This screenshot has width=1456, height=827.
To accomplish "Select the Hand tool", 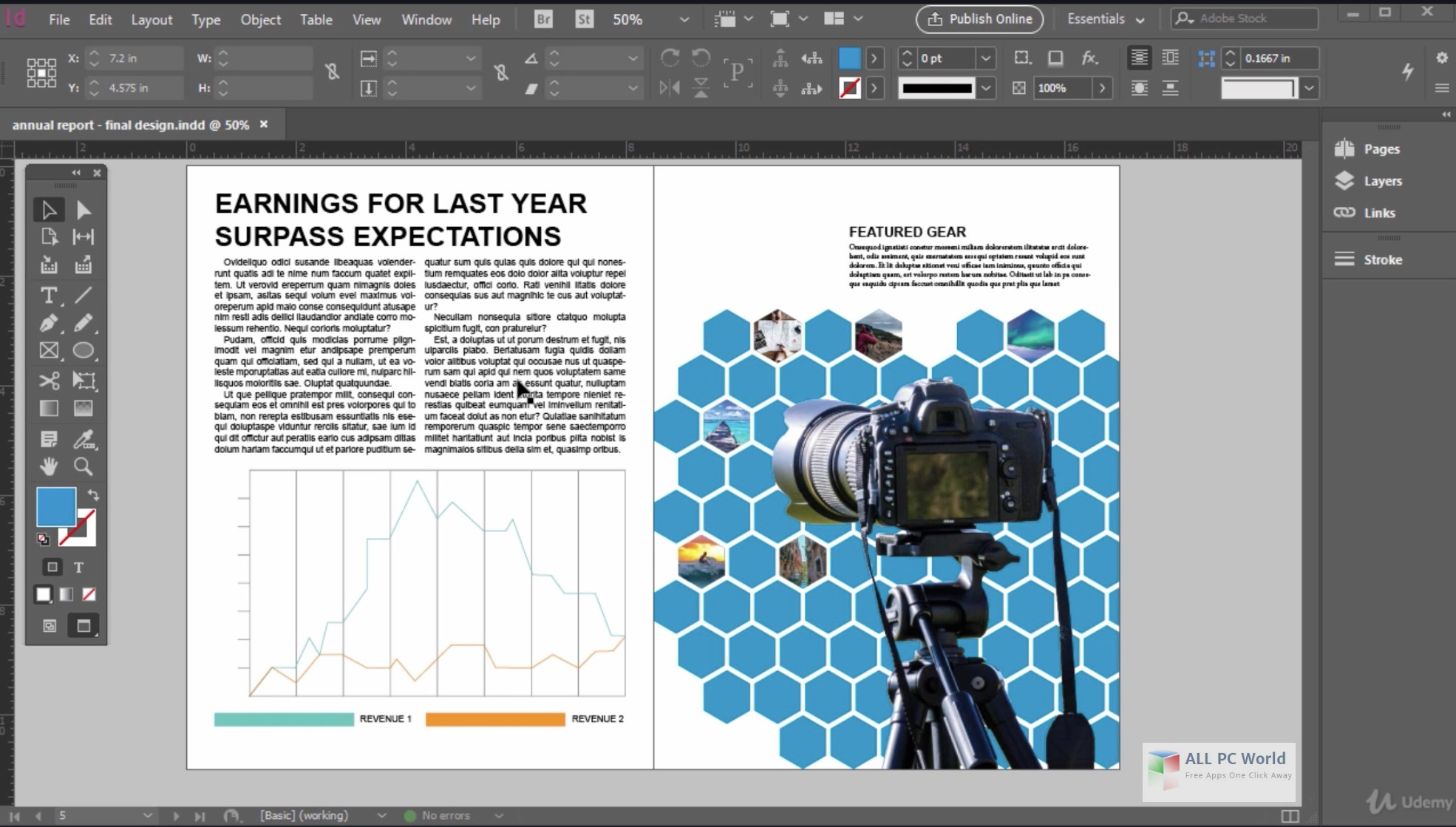I will coord(49,466).
